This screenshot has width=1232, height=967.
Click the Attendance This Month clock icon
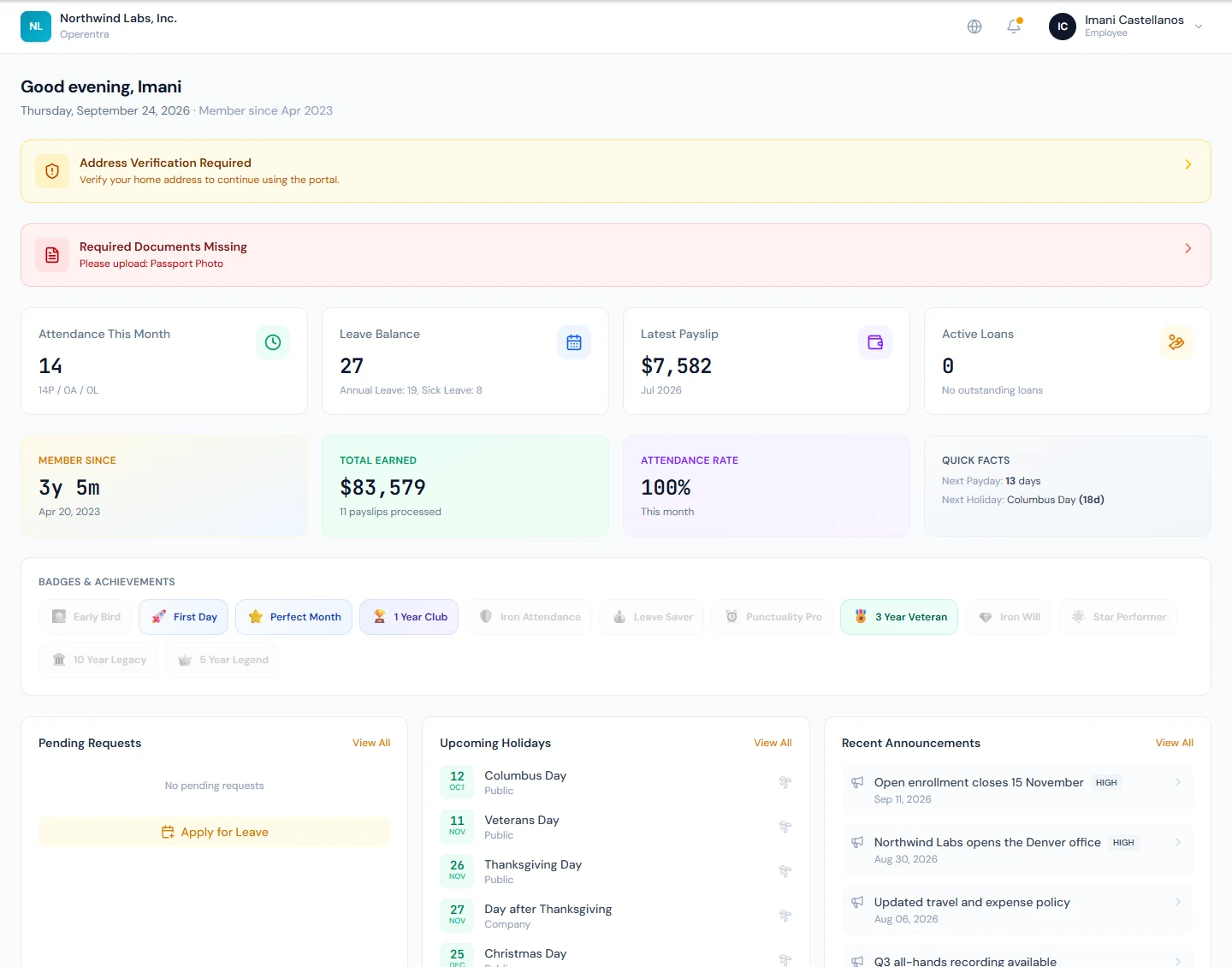(x=273, y=342)
